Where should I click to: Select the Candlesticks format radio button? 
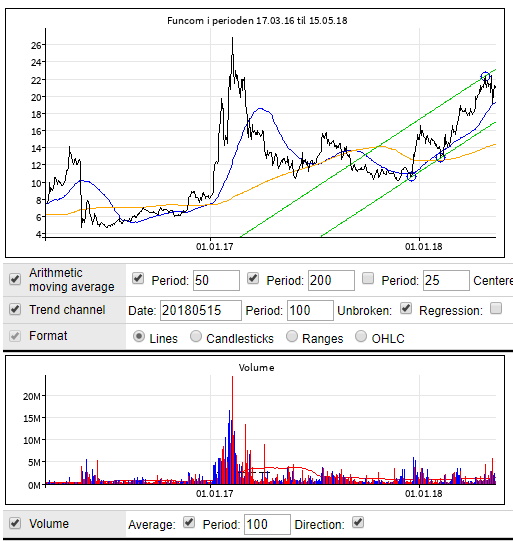click(x=196, y=336)
